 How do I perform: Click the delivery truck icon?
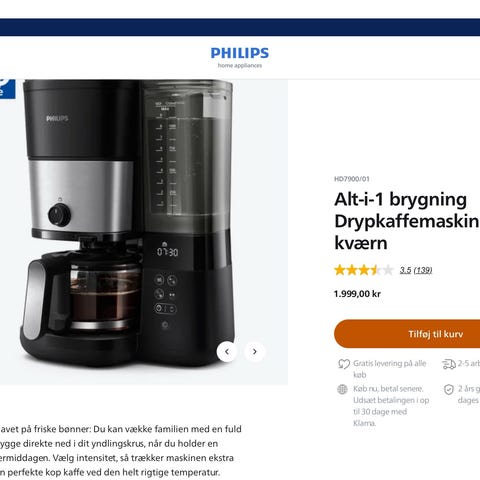pyautogui.click(x=449, y=364)
